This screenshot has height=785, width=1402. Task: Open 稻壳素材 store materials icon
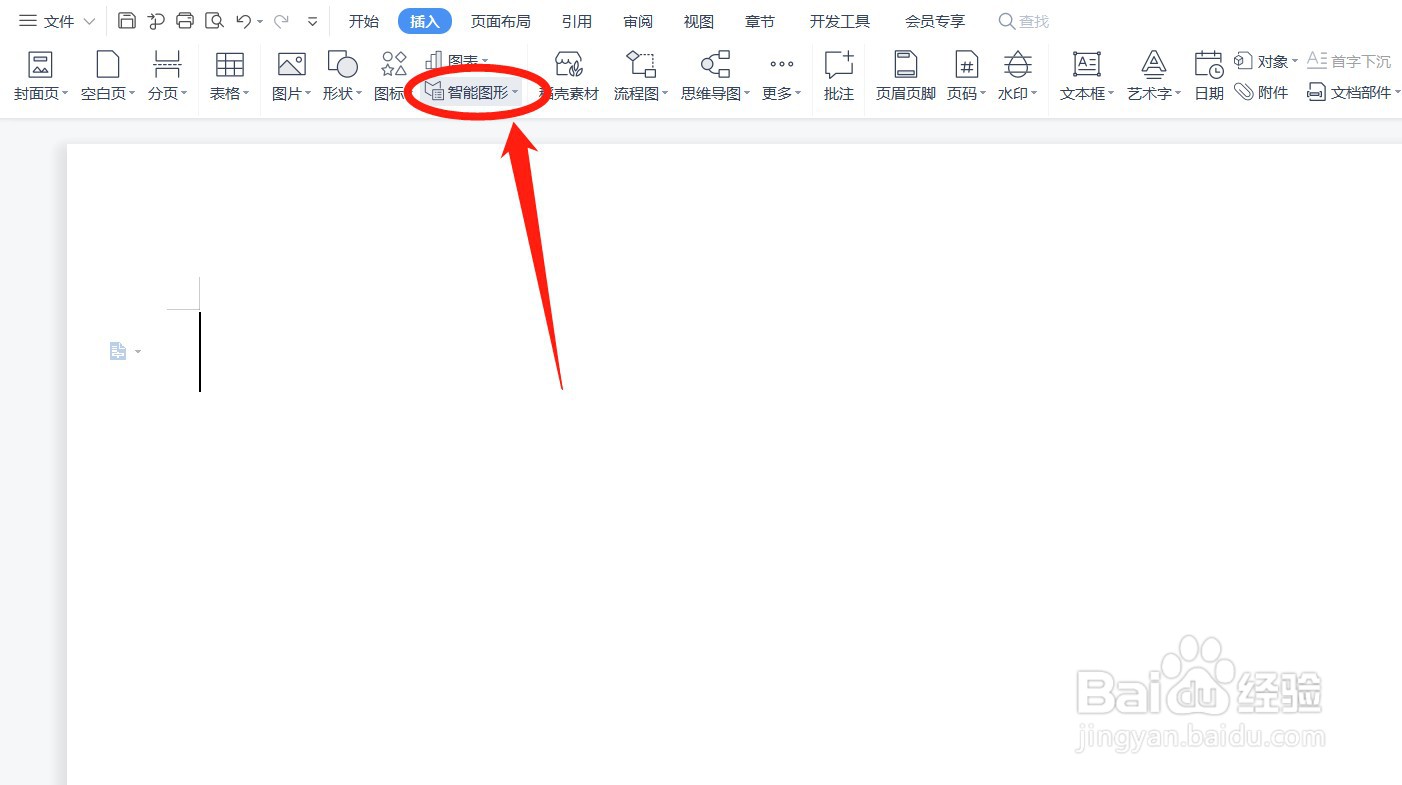(x=569, y=65)
